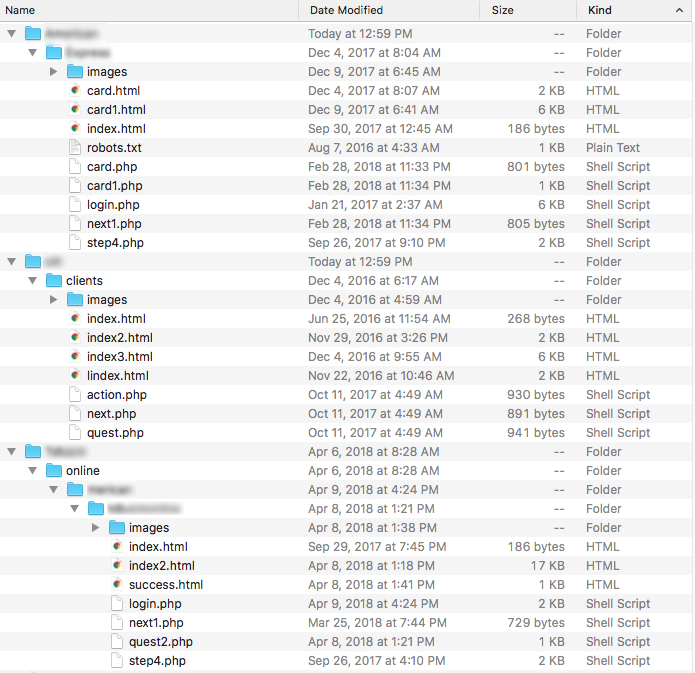Select the Chrome icon beside index3.html
The image size is (695, 673).
(x=75, y=357)
